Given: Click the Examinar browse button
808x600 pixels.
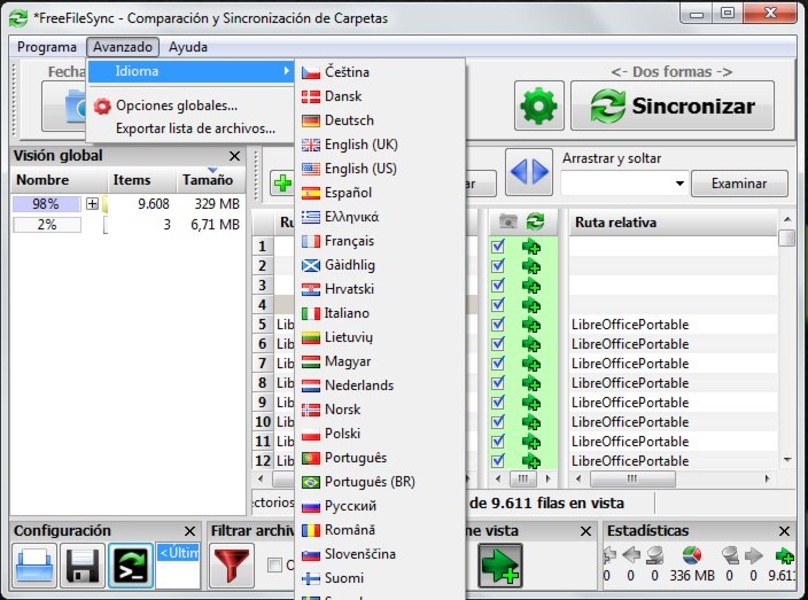Looking at the screenshot, I should coord(739,183).
